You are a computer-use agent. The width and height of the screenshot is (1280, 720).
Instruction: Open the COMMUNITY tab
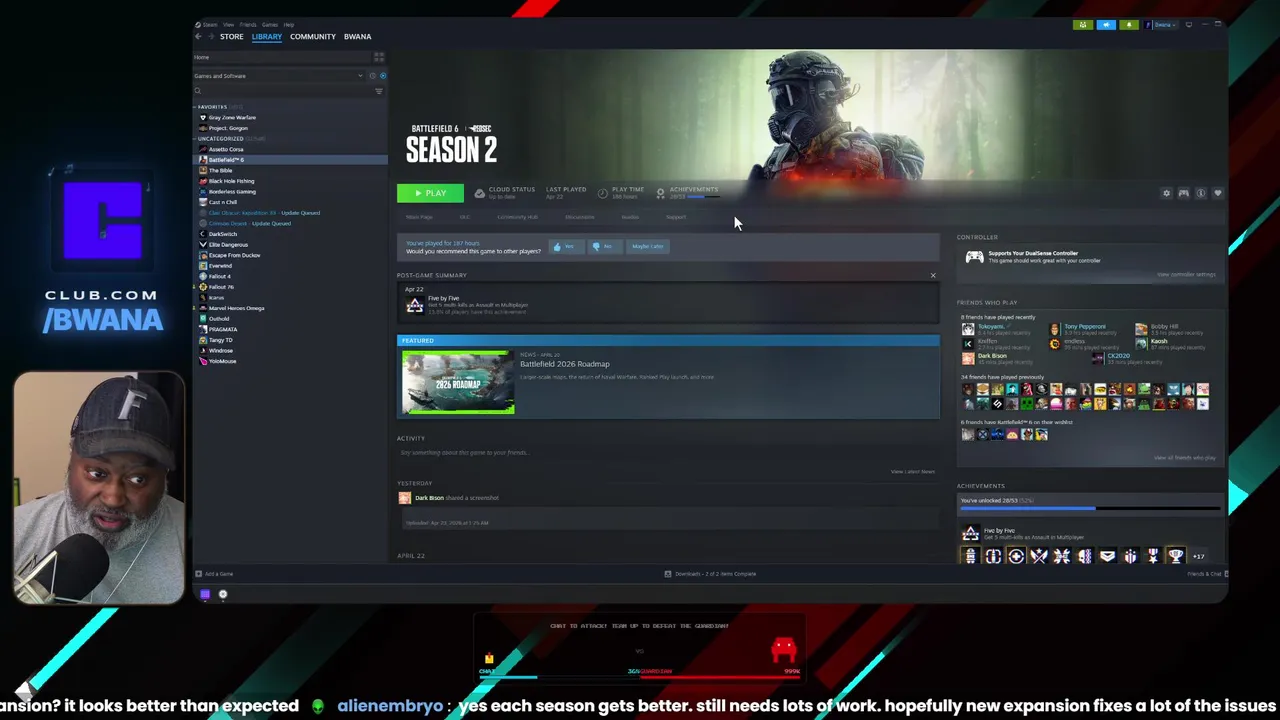pos(313,37)
